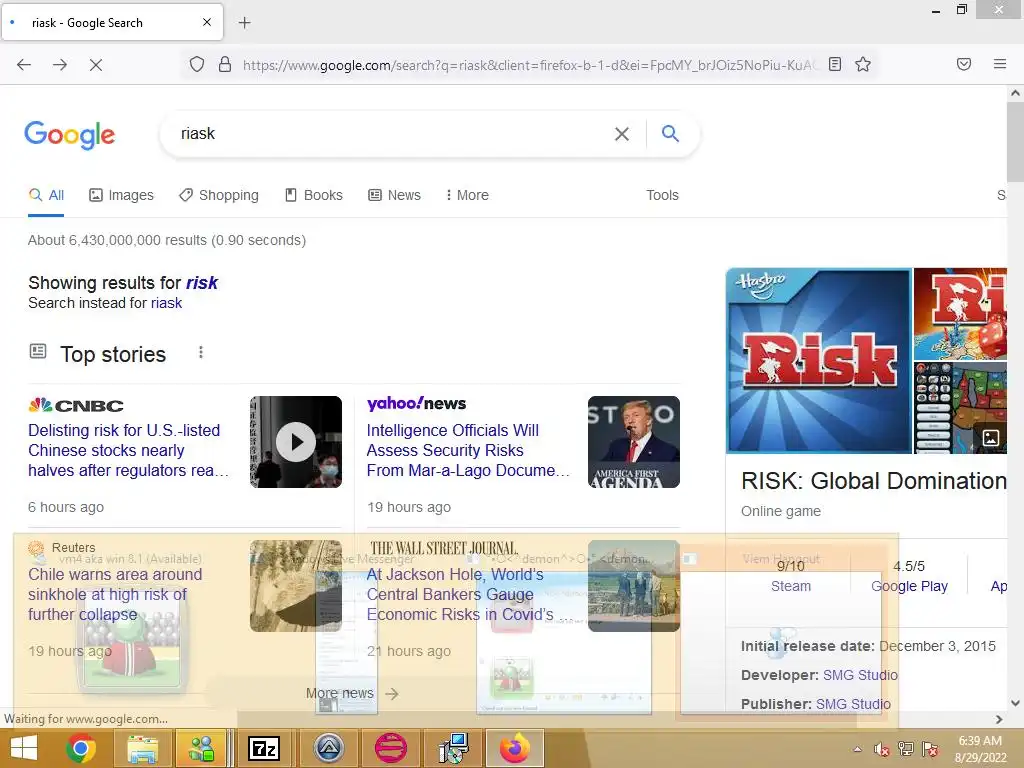Go forward with the browser forward arrow

coord(60,64)
